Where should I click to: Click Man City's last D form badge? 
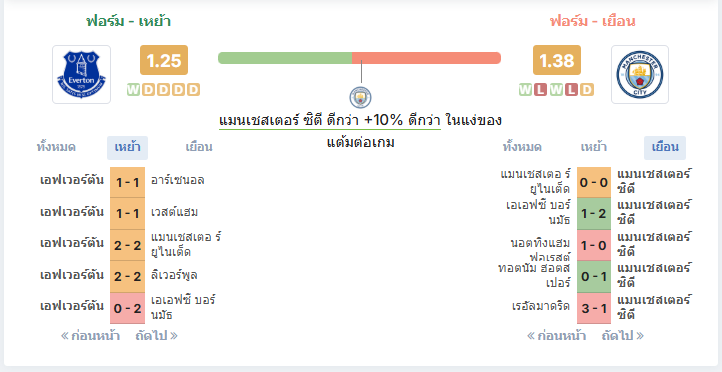point(587,89)
